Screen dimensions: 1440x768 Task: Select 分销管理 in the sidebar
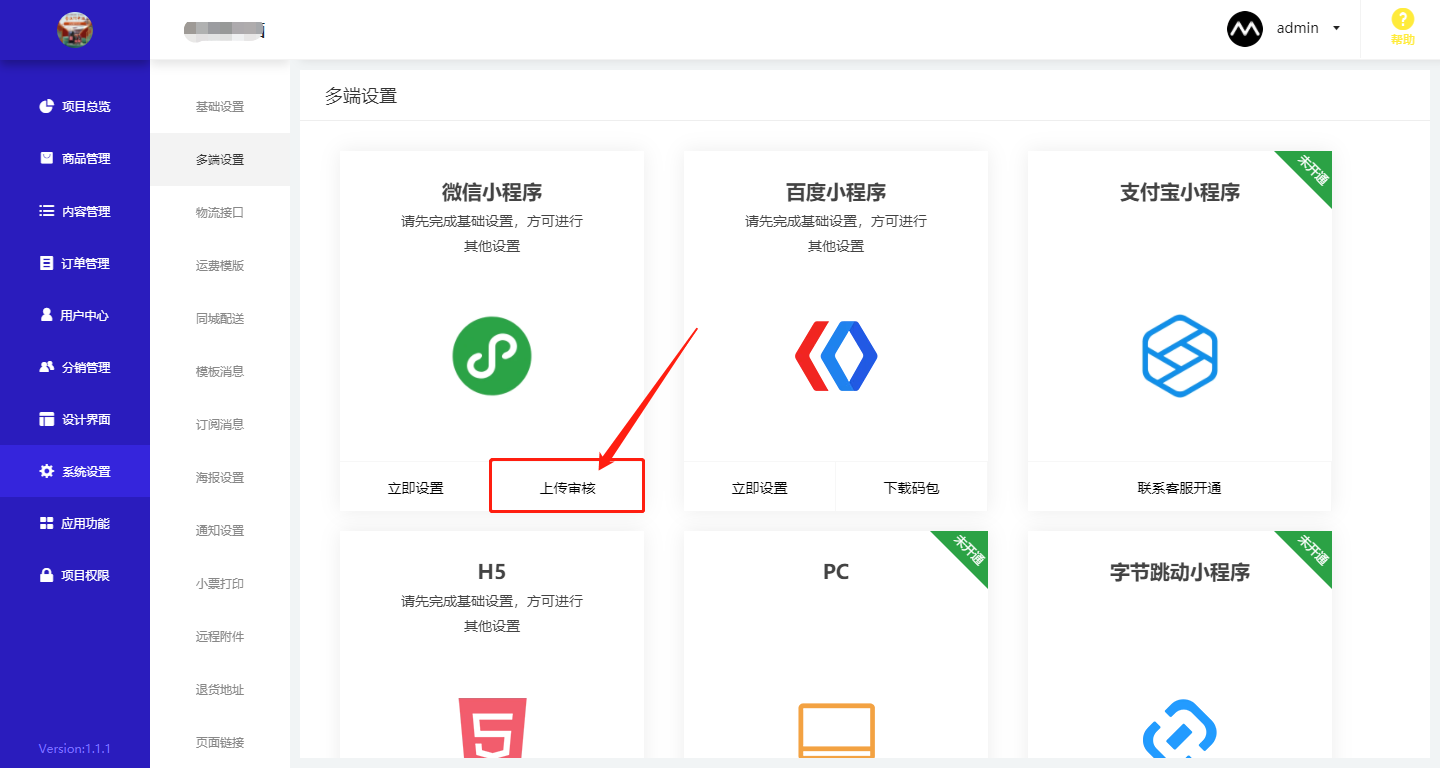(x=75, y=367)
